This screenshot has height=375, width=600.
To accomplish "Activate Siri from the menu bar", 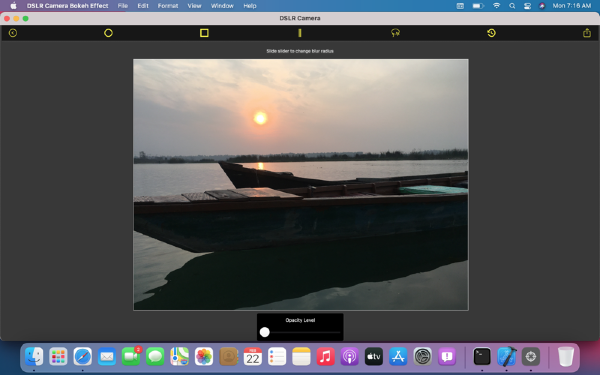I will tap(542, 6).
